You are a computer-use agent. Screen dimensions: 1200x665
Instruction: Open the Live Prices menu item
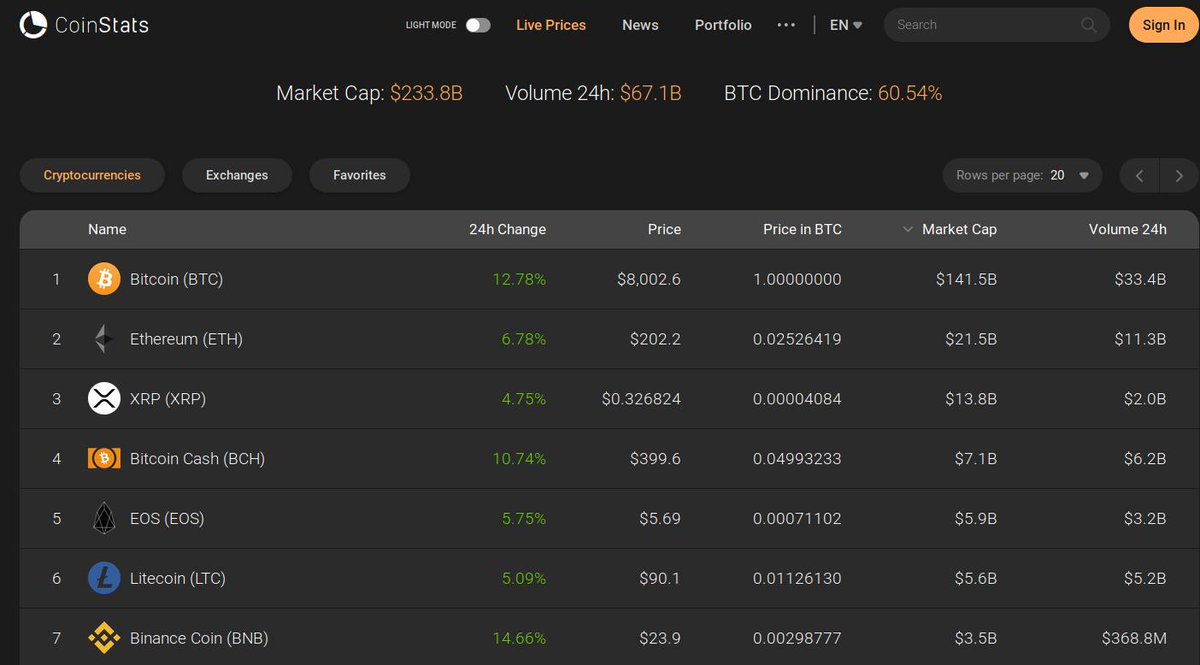[551, 25]
